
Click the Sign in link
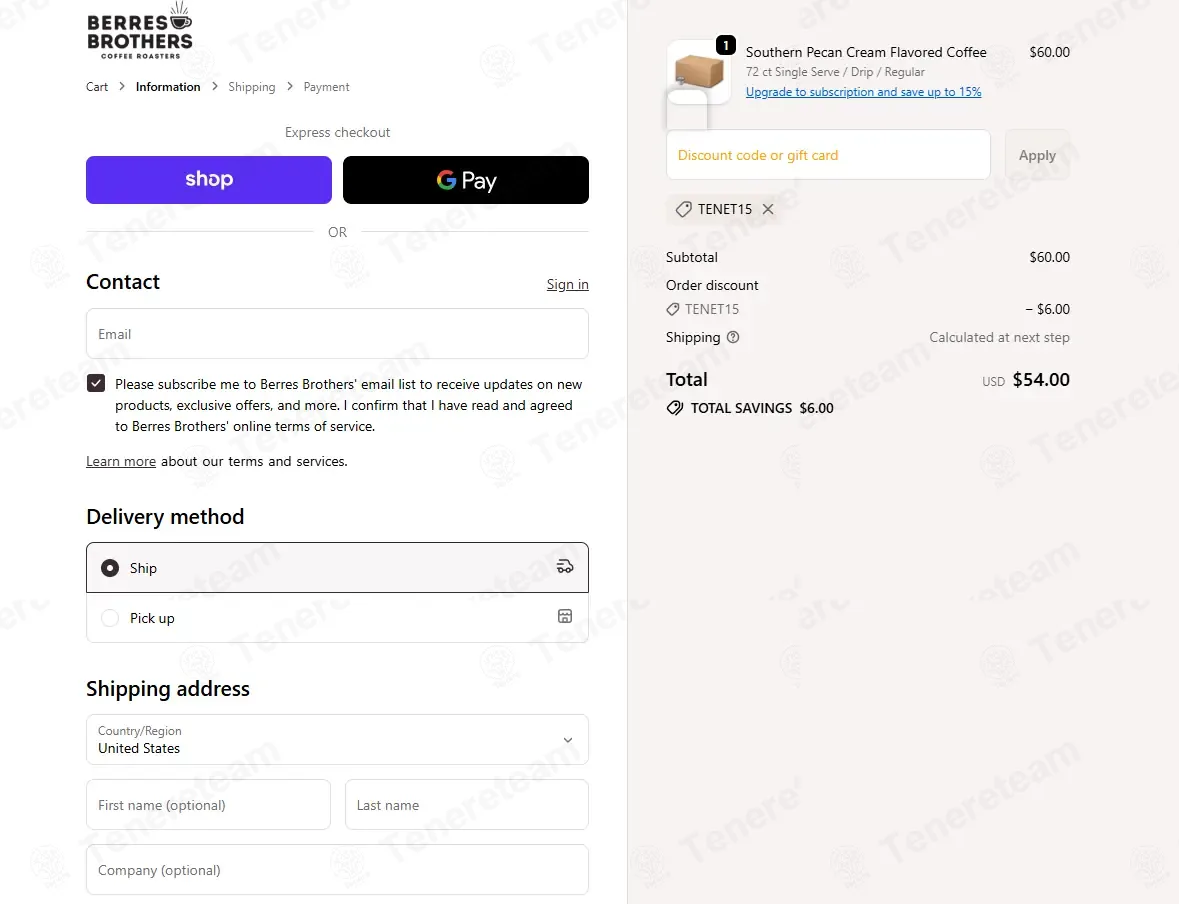[x=568, y=284]
